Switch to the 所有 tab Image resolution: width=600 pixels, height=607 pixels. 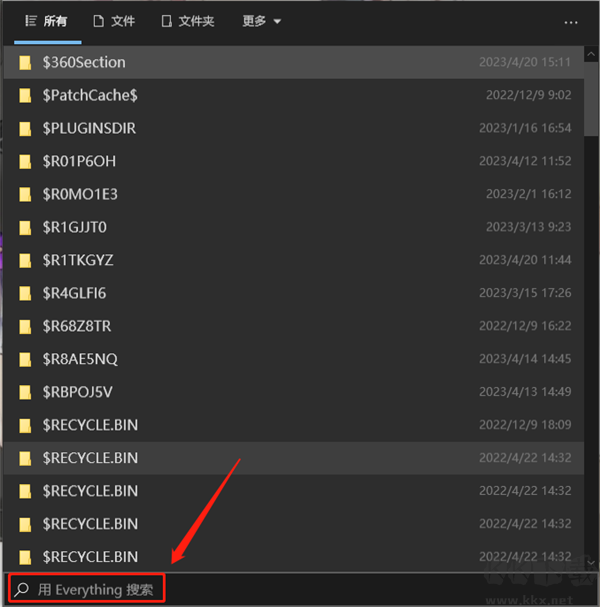tap(46, 21)
